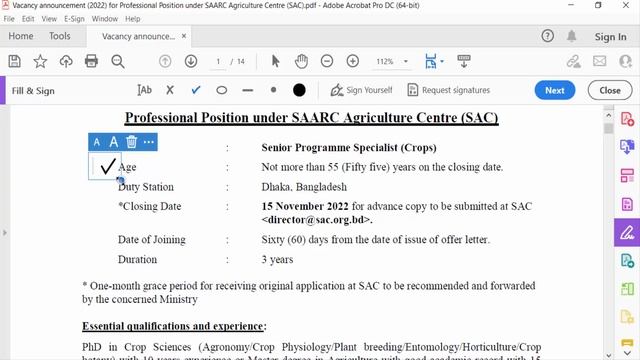Send file by email envelope icon

click(600, 61)
